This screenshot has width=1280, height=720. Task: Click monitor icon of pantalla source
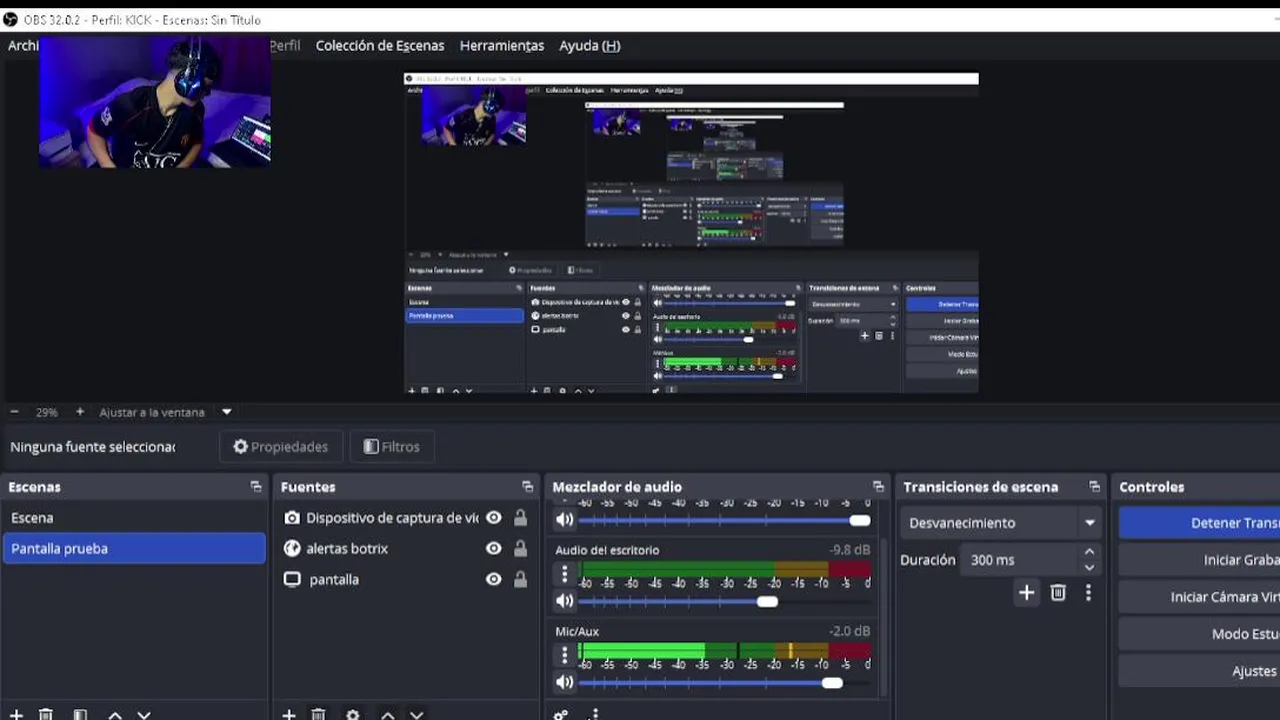pos(292,579)
